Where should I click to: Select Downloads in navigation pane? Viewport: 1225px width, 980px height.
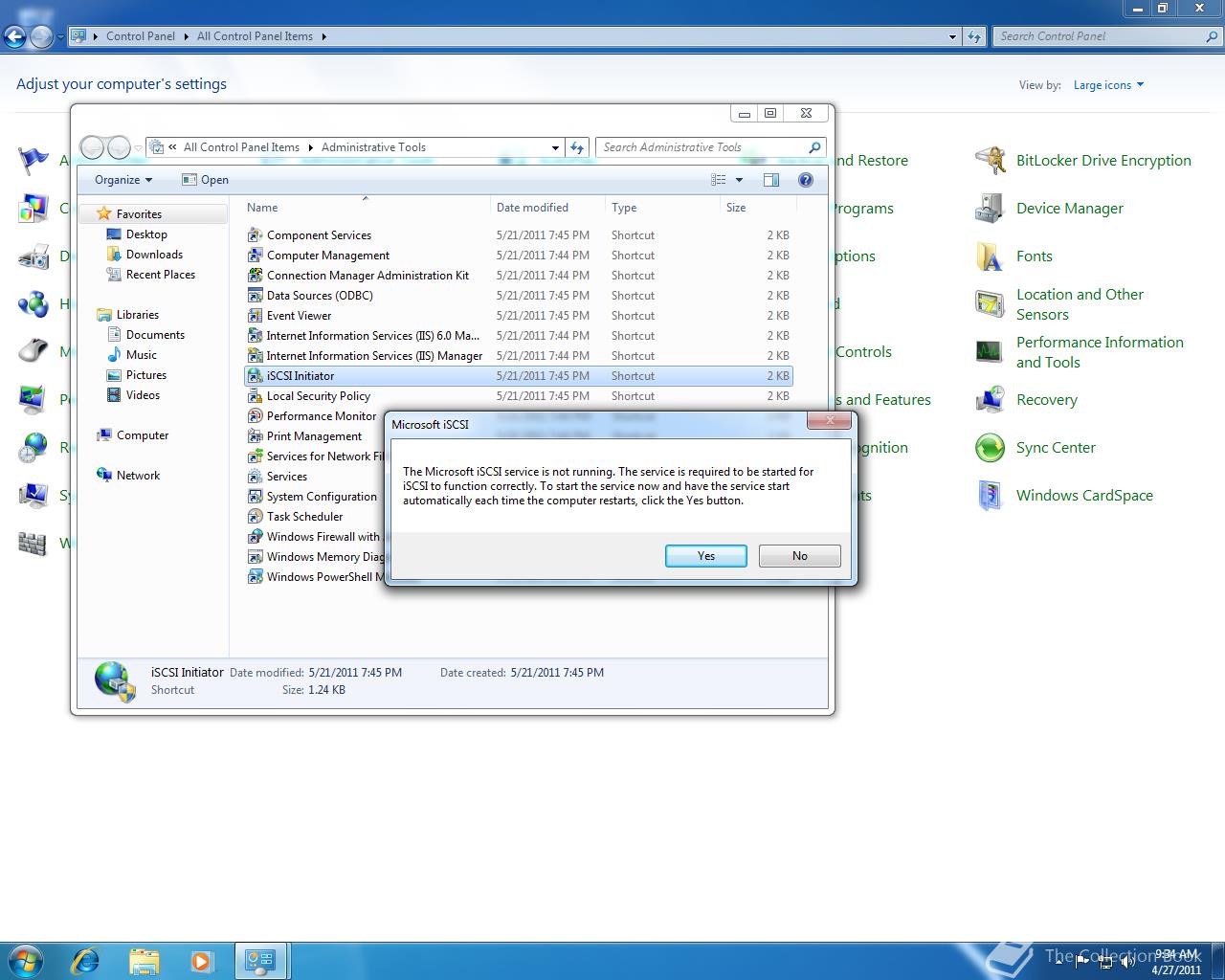pyautogui.click(x=154, y=255)
